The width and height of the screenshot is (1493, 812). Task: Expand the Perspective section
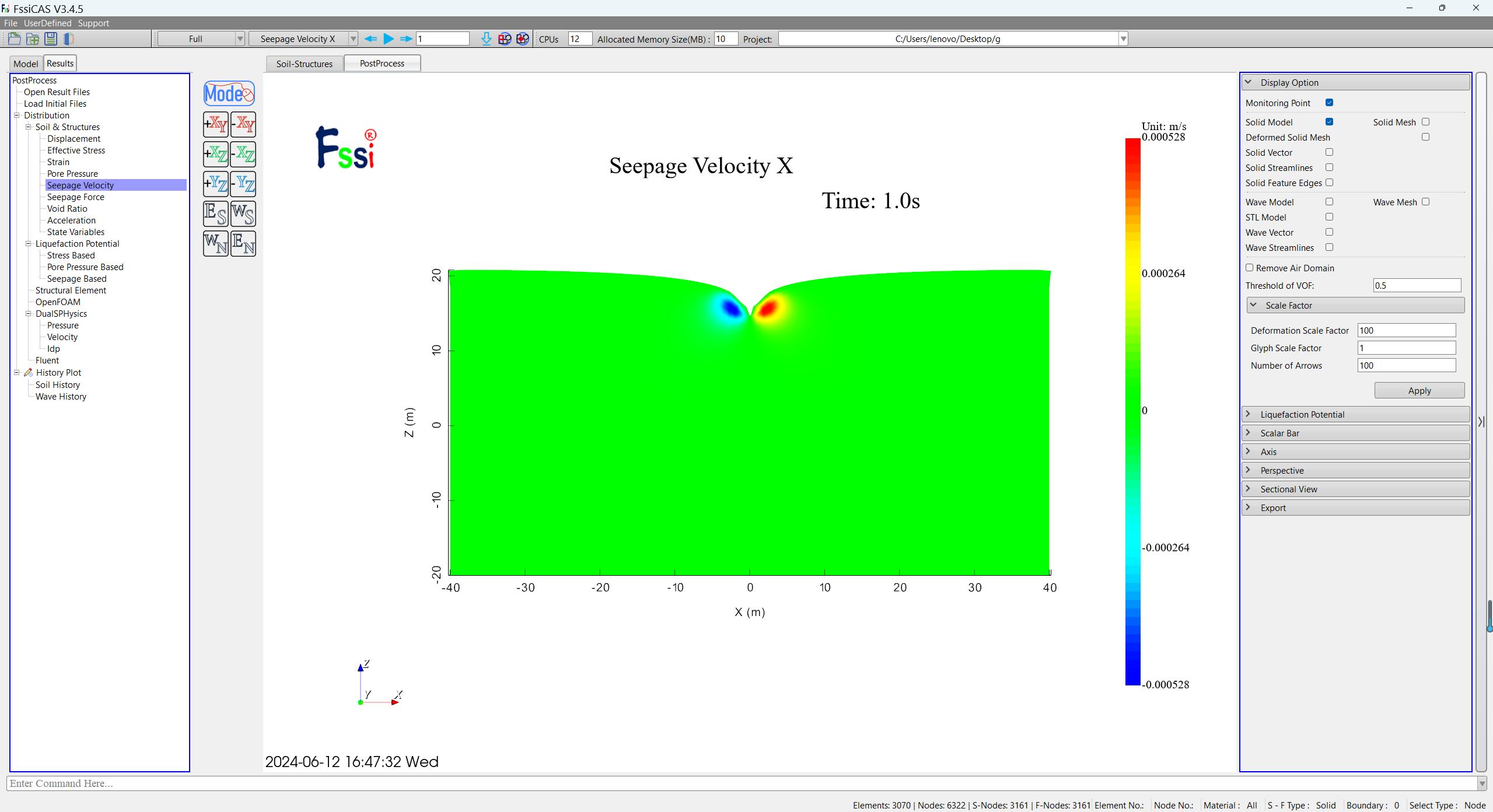pos(1355,471)
